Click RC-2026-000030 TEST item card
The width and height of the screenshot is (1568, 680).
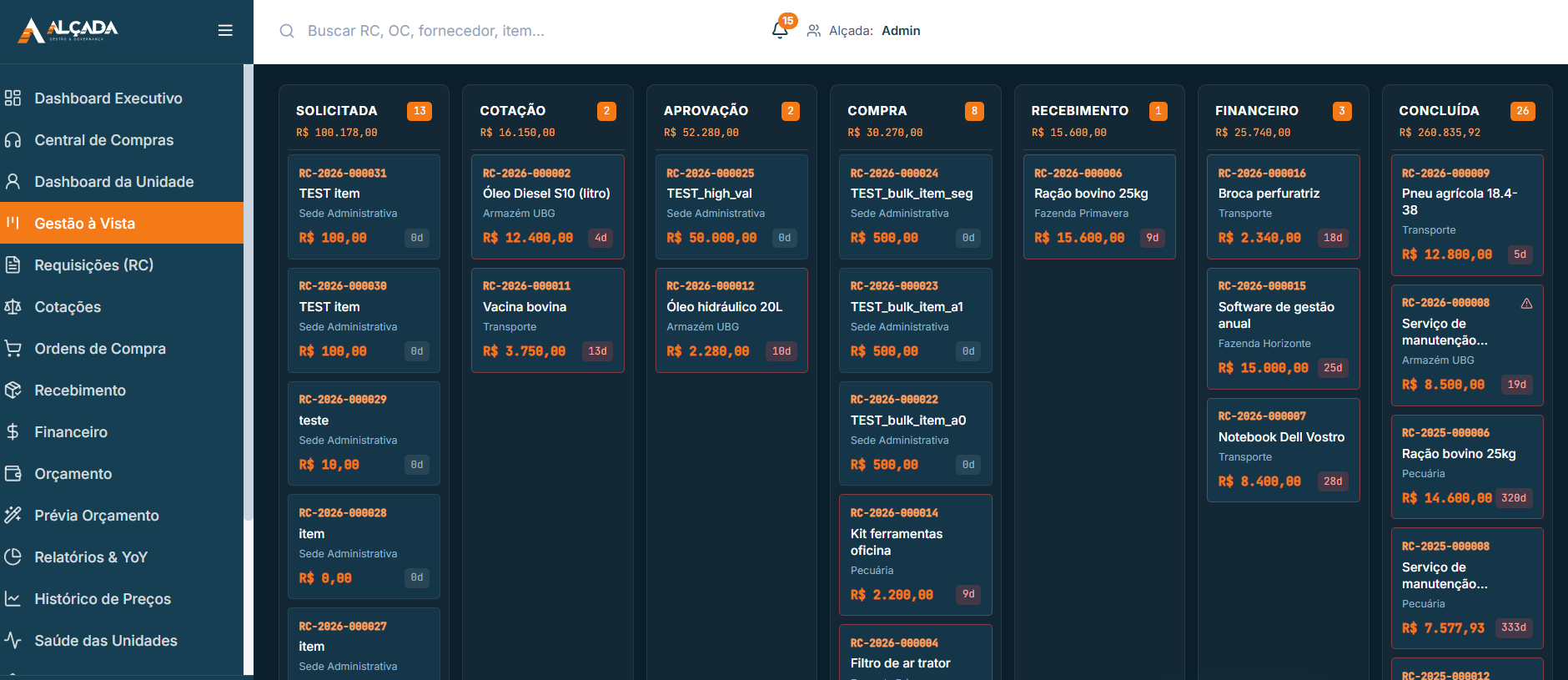point(364,320)
